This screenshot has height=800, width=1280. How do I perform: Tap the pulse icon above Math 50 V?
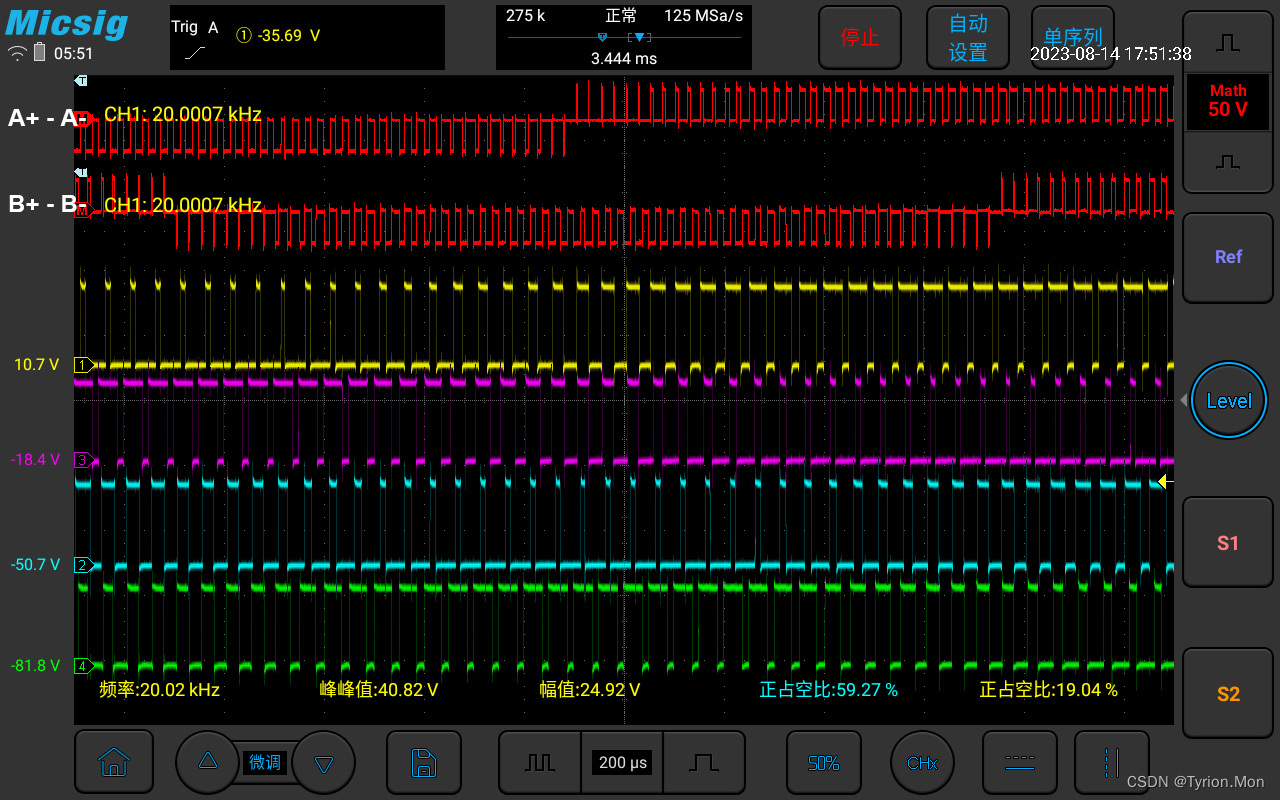(x=1228, y=43)
